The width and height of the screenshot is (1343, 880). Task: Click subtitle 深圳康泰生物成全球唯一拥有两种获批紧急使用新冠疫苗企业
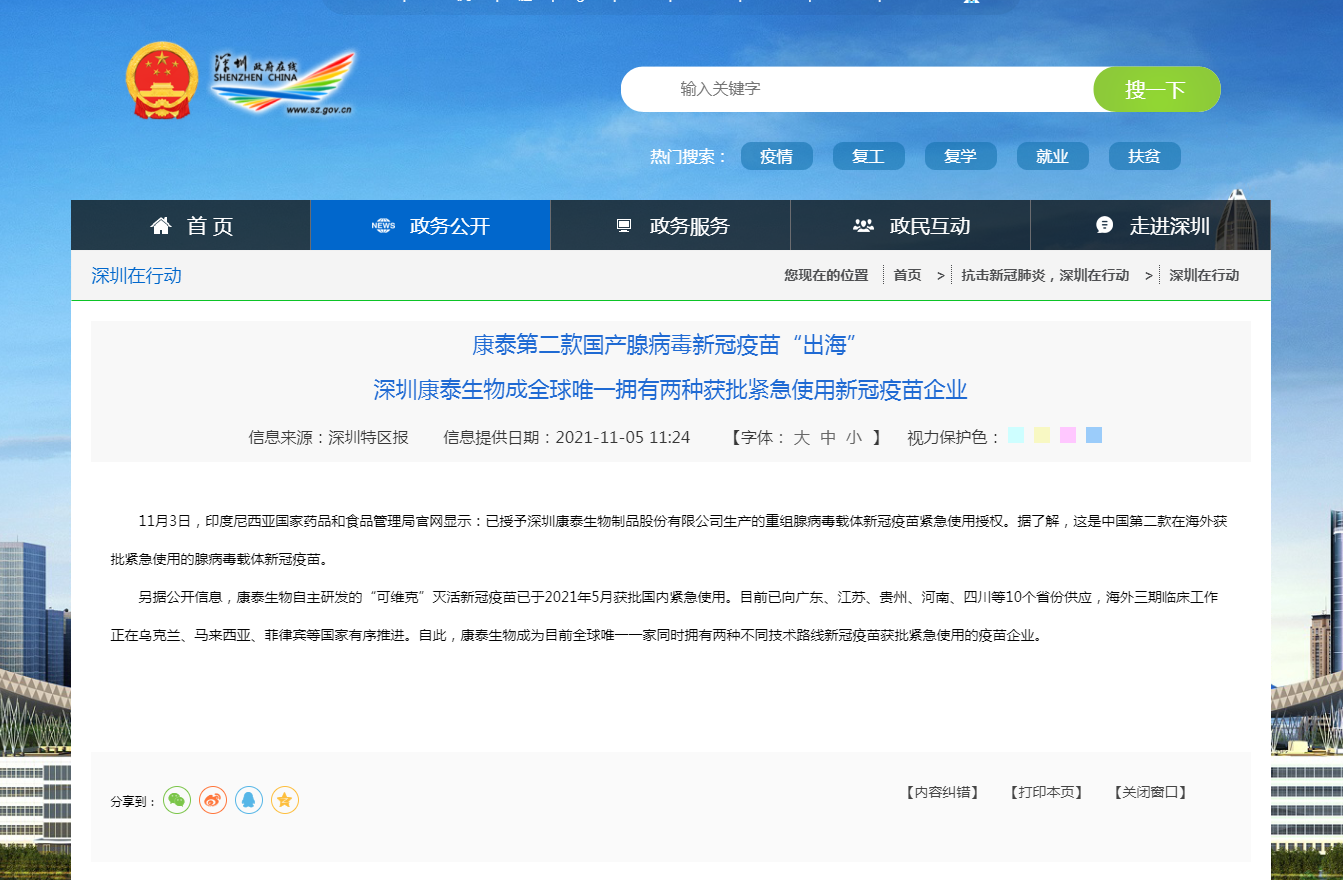click(671, 390)
